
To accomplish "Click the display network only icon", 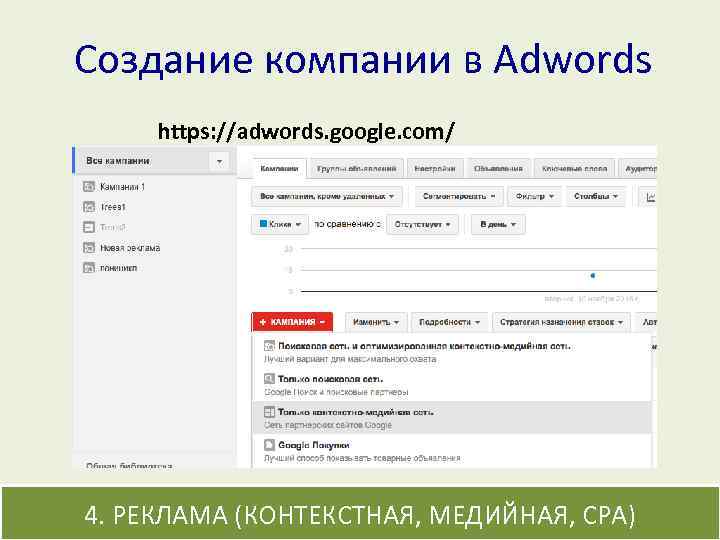I will pos(270,412).
